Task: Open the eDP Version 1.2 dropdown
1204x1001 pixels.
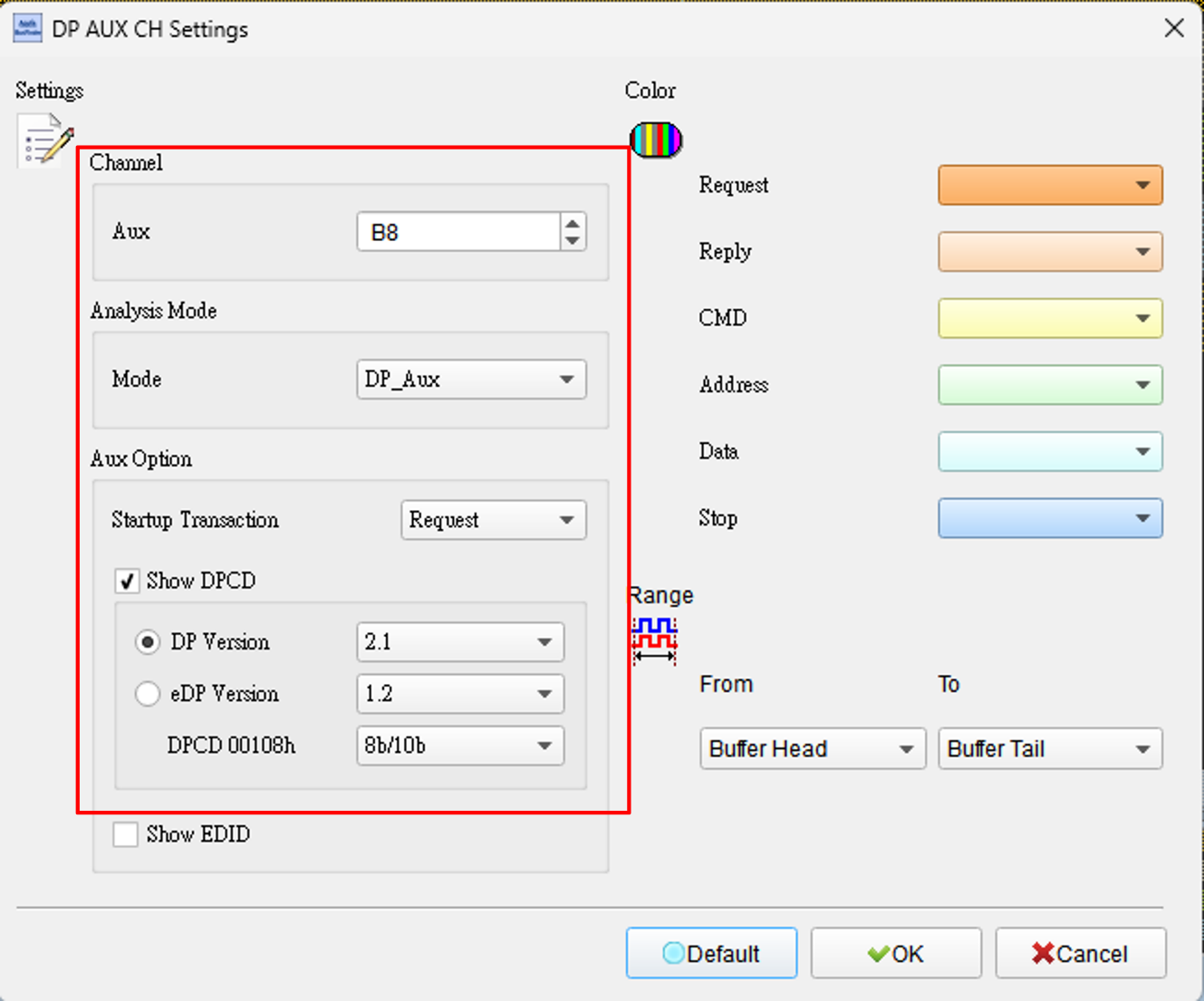Action: (460, 694)
